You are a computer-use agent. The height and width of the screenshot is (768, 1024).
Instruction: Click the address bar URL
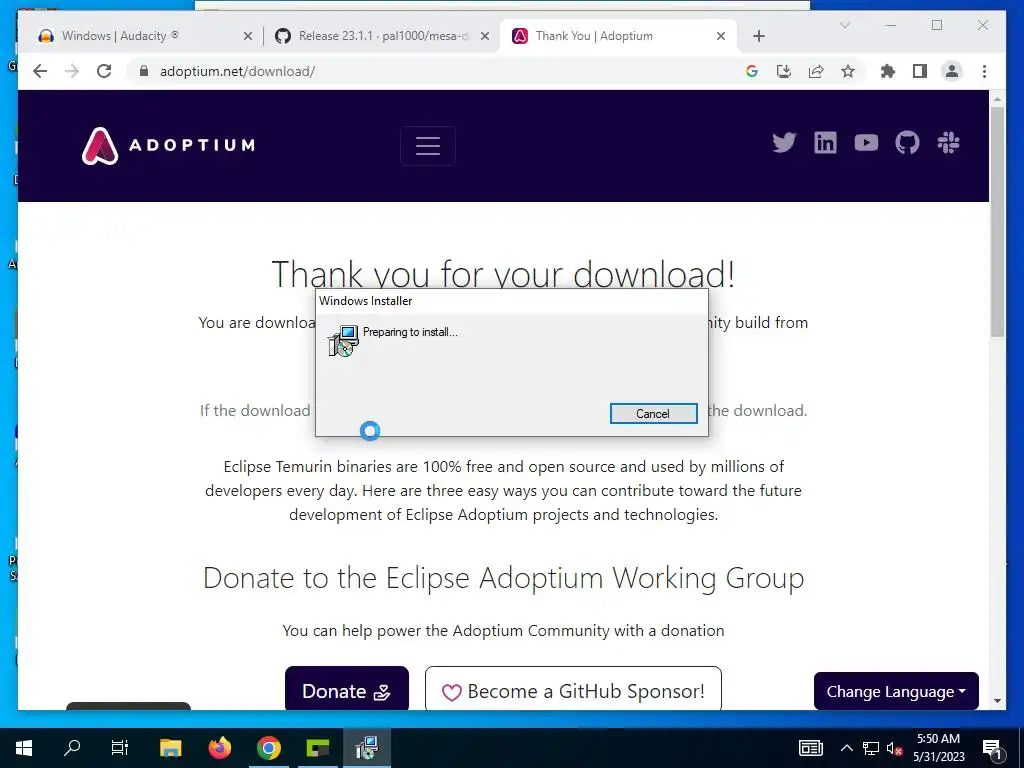[x=238, y=71]
